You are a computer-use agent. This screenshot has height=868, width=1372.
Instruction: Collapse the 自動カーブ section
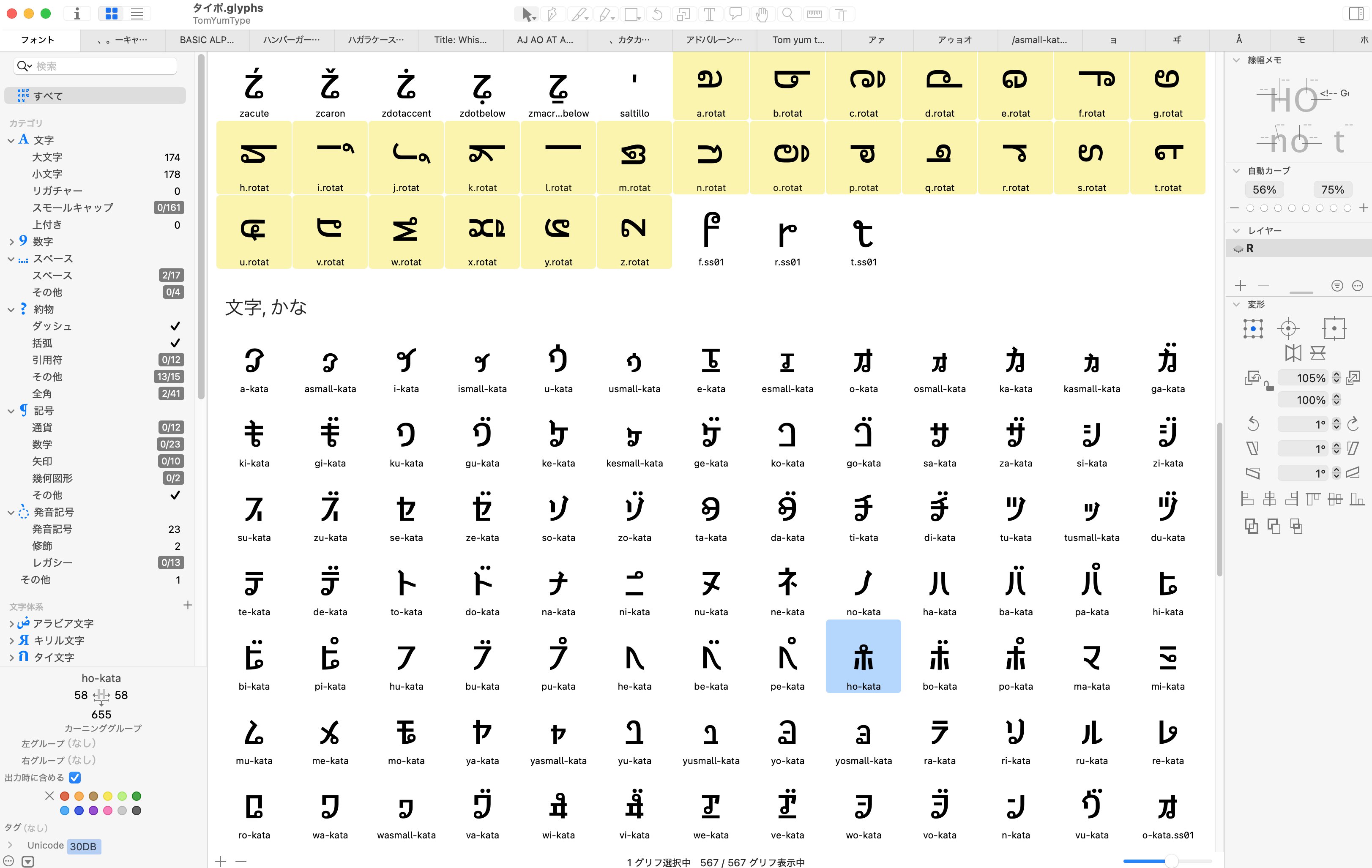click(1236, 171)
